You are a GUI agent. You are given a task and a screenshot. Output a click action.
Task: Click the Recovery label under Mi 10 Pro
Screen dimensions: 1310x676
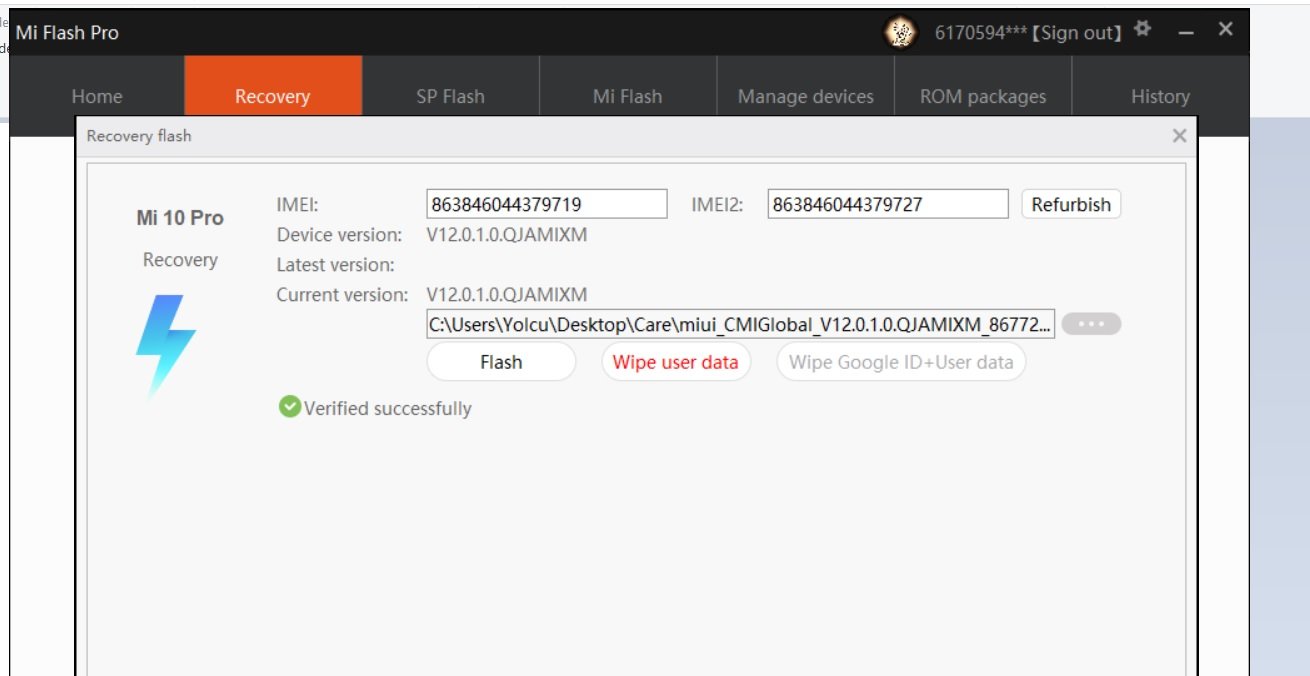tap(180, 260)
